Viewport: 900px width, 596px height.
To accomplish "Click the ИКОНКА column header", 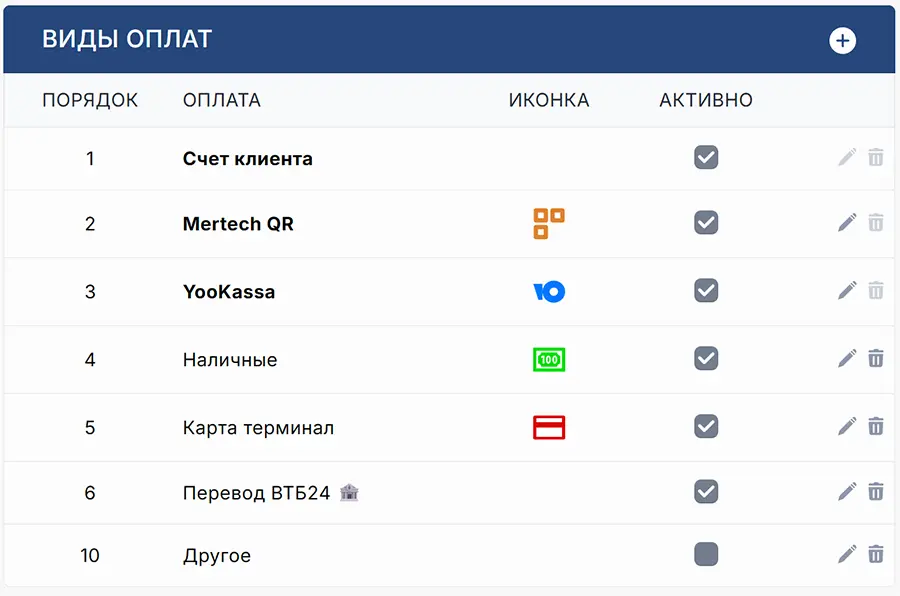I will click(x=548, y=100).
